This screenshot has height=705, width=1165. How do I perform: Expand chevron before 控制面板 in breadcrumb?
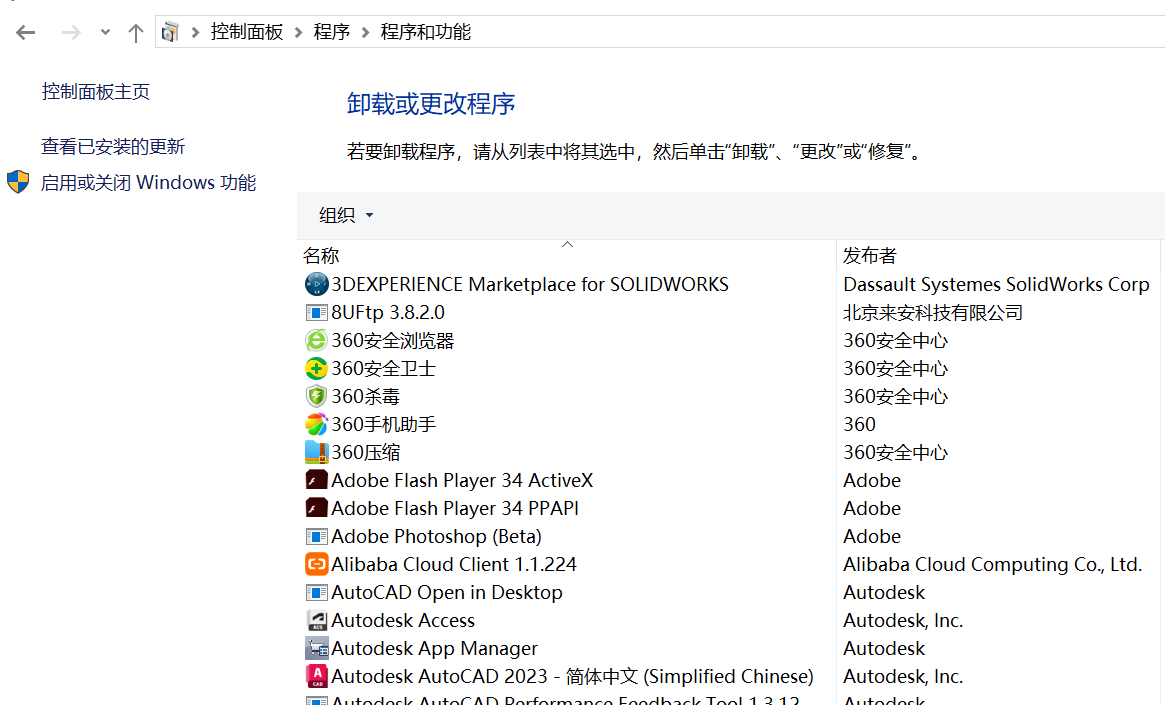pyautogui.click(x=195, y=32)
